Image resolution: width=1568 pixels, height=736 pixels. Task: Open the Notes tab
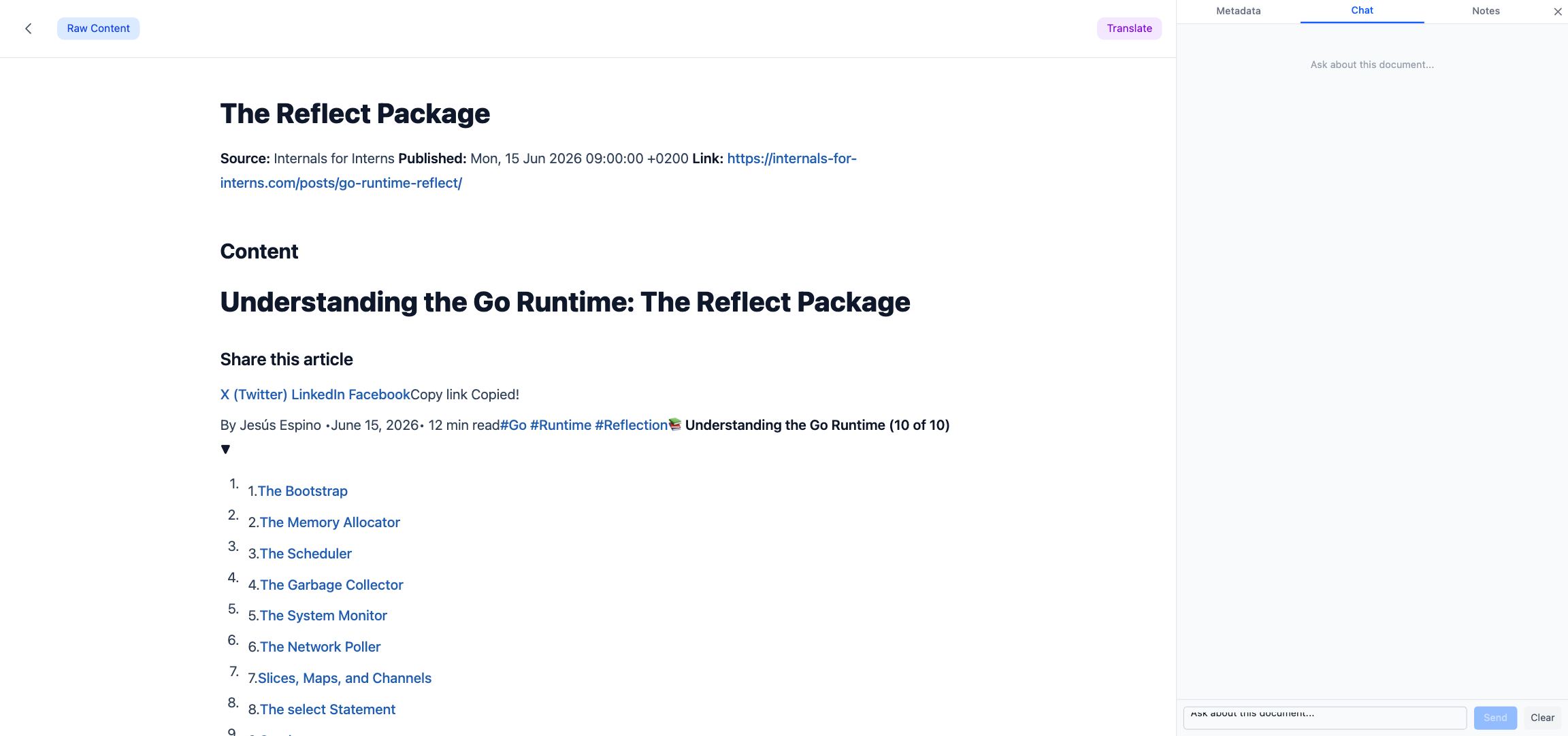pyautogui.click(x=1486, y=11)
